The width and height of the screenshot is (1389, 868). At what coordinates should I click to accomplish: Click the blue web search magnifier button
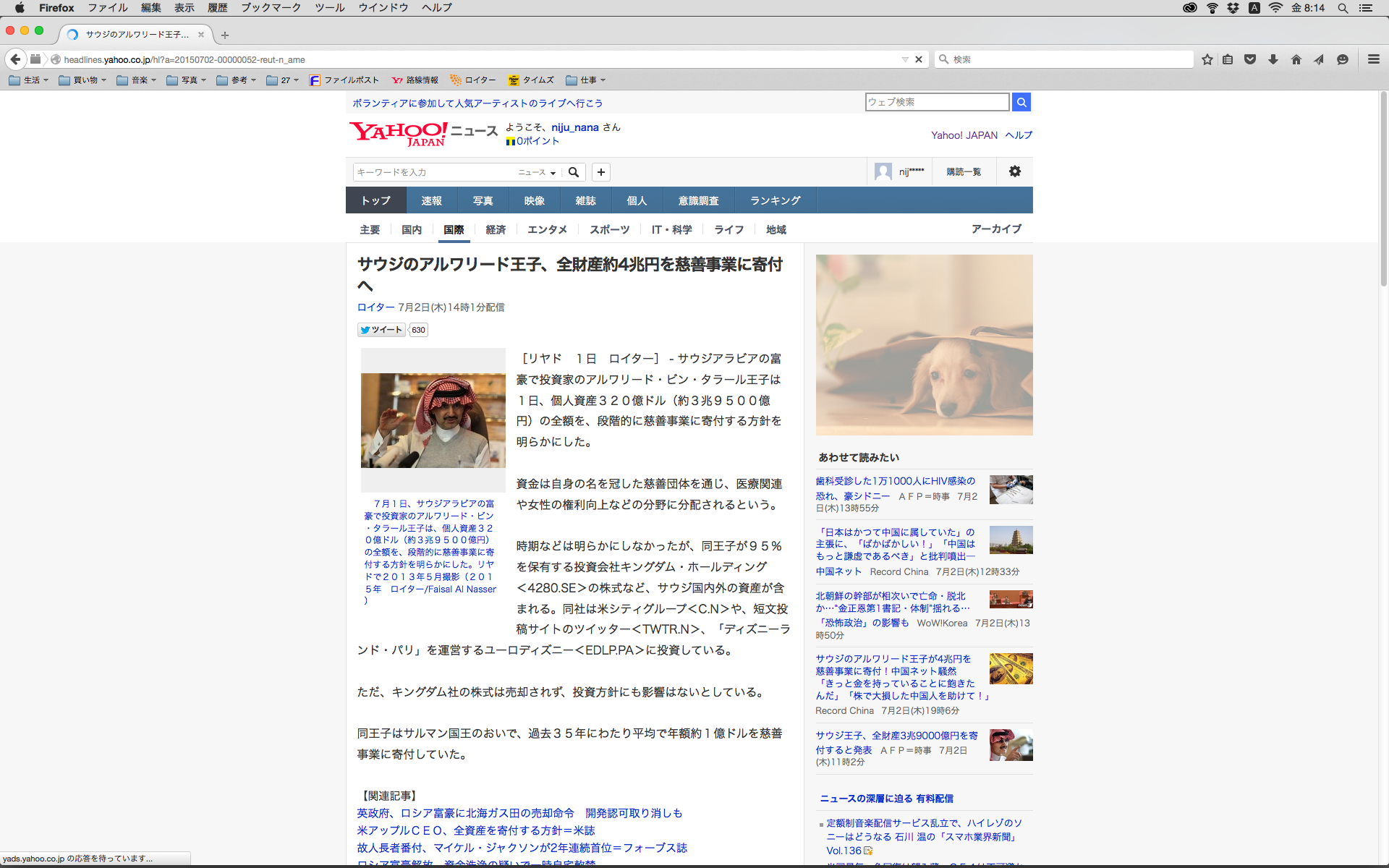coord(1021,102)
